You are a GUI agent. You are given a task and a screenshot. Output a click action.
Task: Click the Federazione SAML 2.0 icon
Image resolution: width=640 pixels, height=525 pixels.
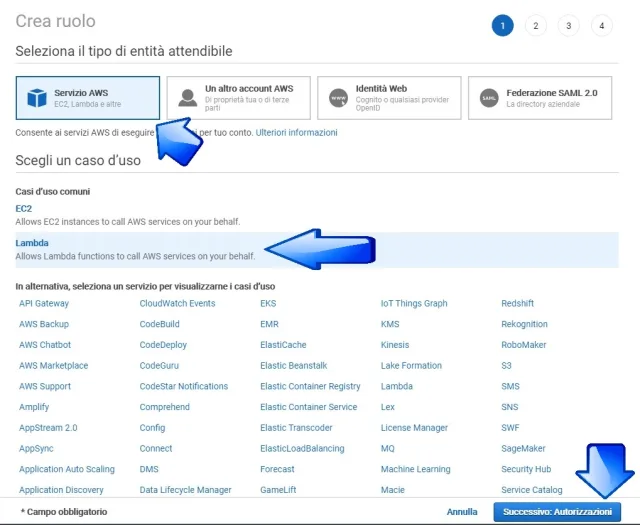pyautogui.click(x=489, y=98)
